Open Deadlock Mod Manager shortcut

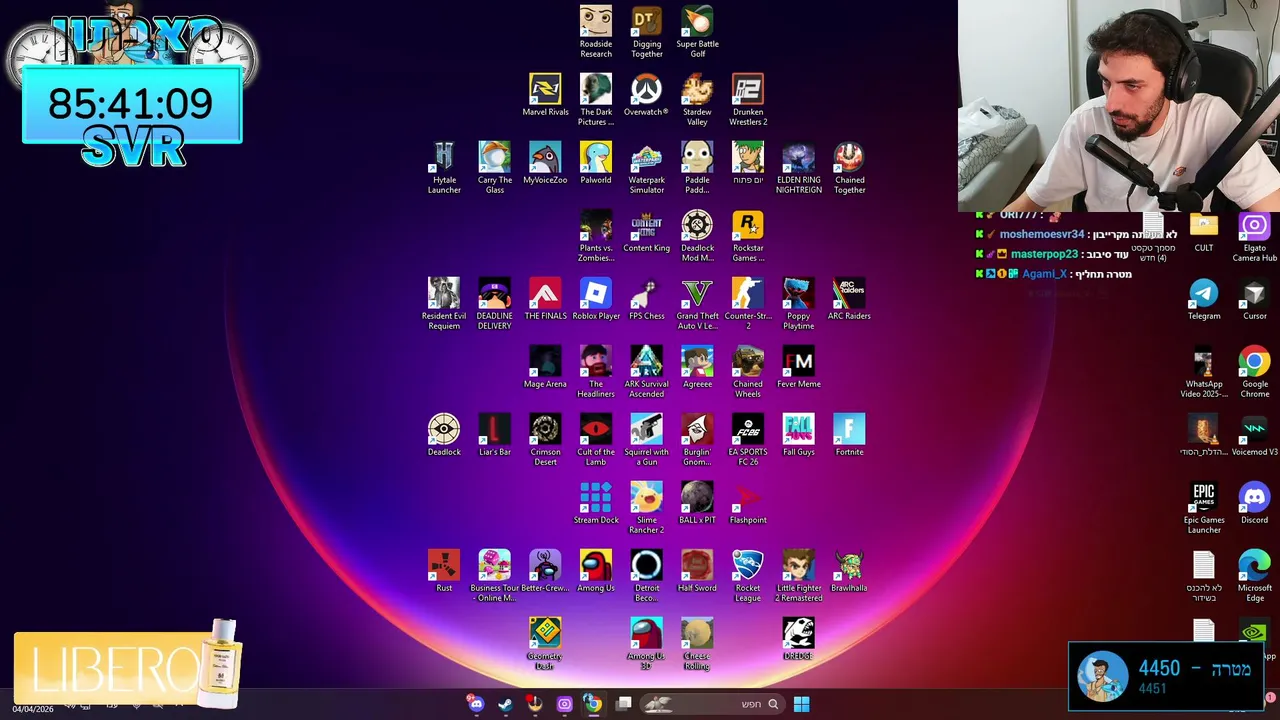coord(698,236)
